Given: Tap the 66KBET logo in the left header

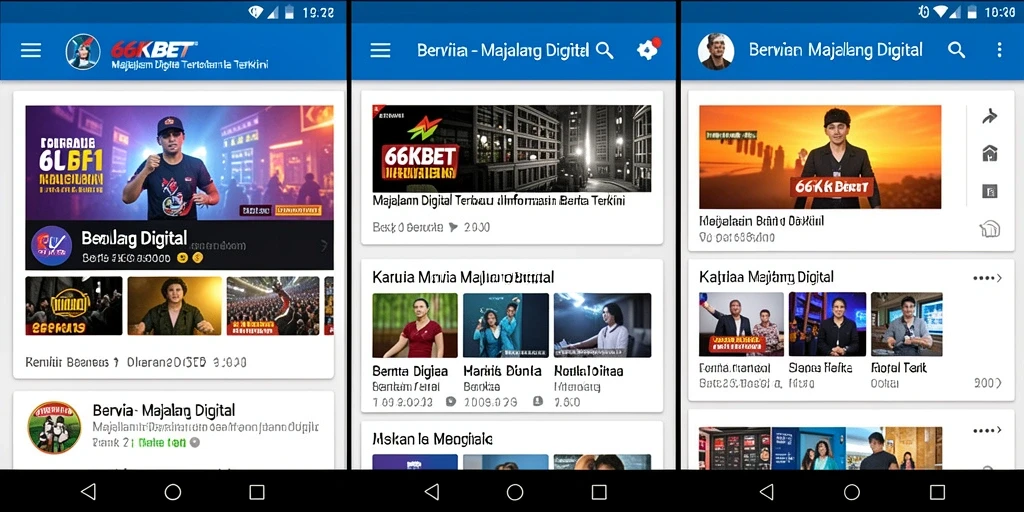Looking at the screenshot, I should pyautogui.click(x=153, y=49).
